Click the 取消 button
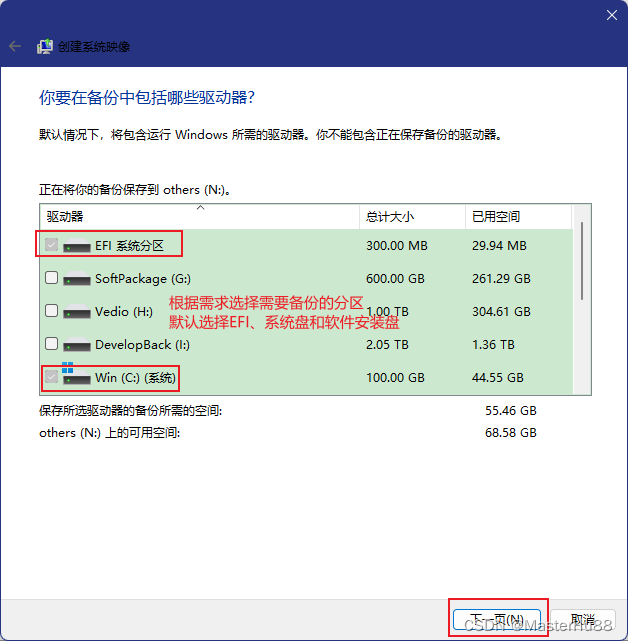The width and height of the screenshot is (628, 641). pyautogui.click(x=583, y=620)
